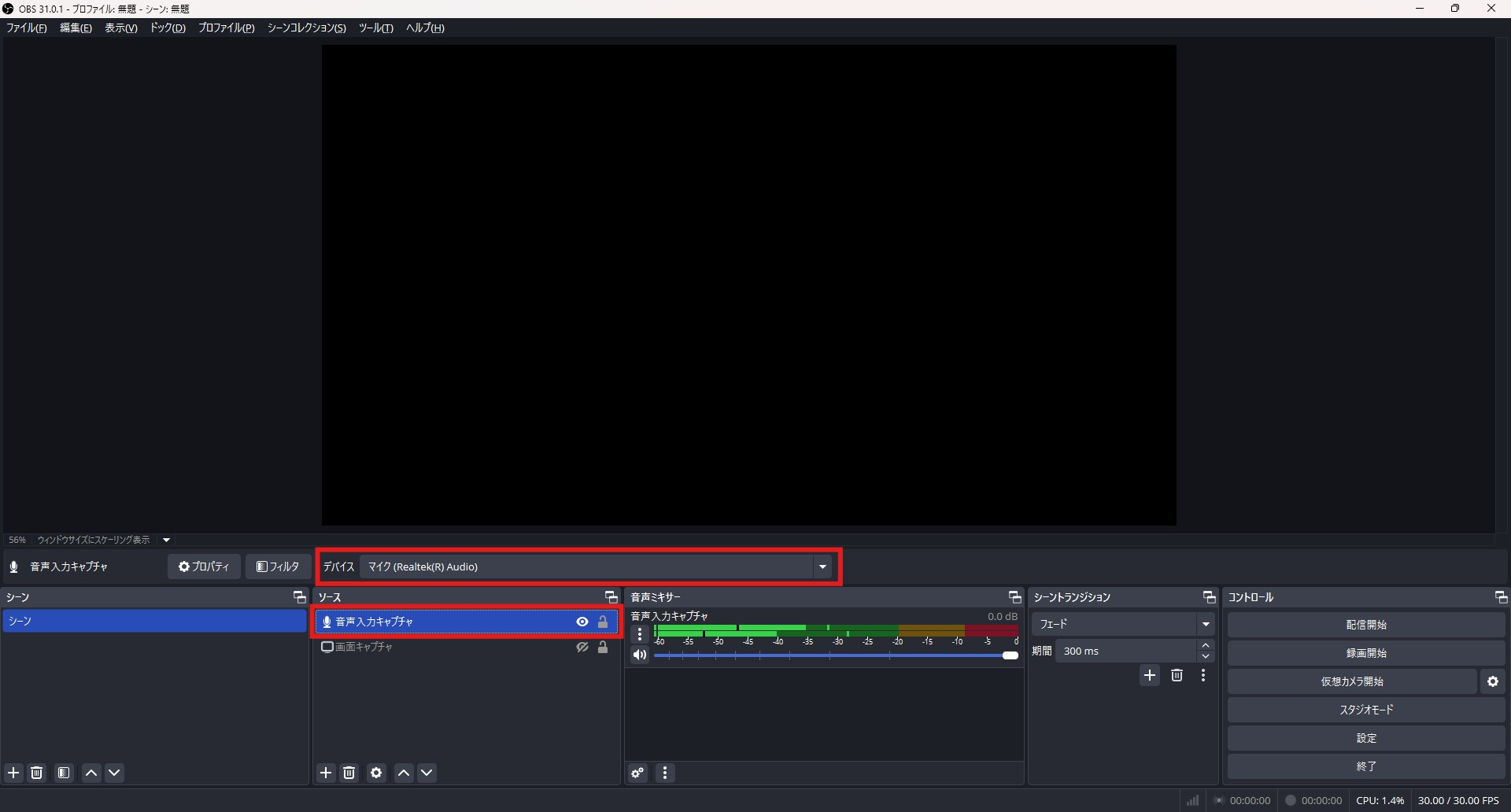
Task: Click the 配信開始 button
Action: point(1366,624)
